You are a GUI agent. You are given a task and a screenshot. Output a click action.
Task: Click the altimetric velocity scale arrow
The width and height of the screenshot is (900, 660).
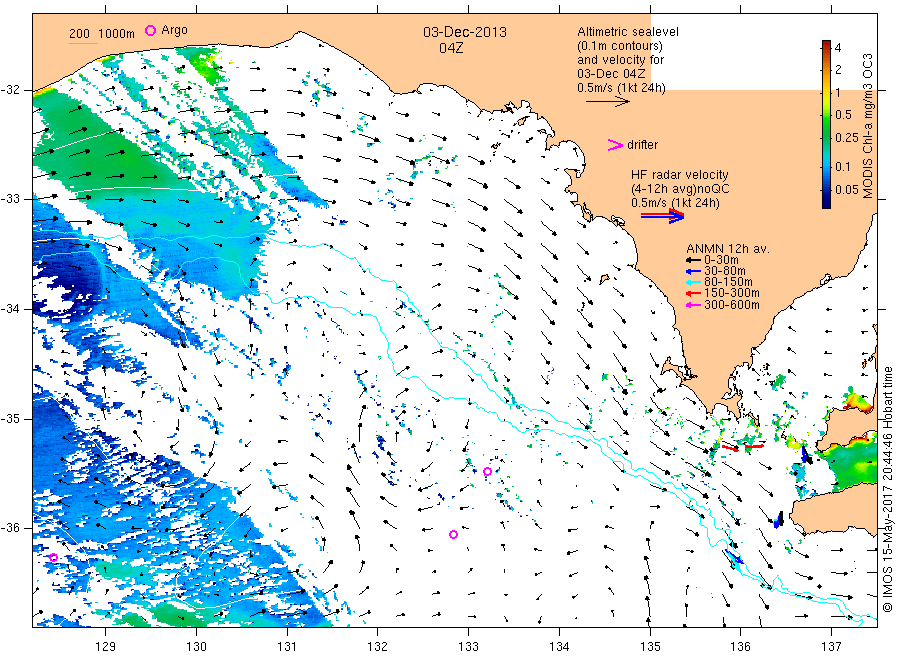[x=608, y=102]
